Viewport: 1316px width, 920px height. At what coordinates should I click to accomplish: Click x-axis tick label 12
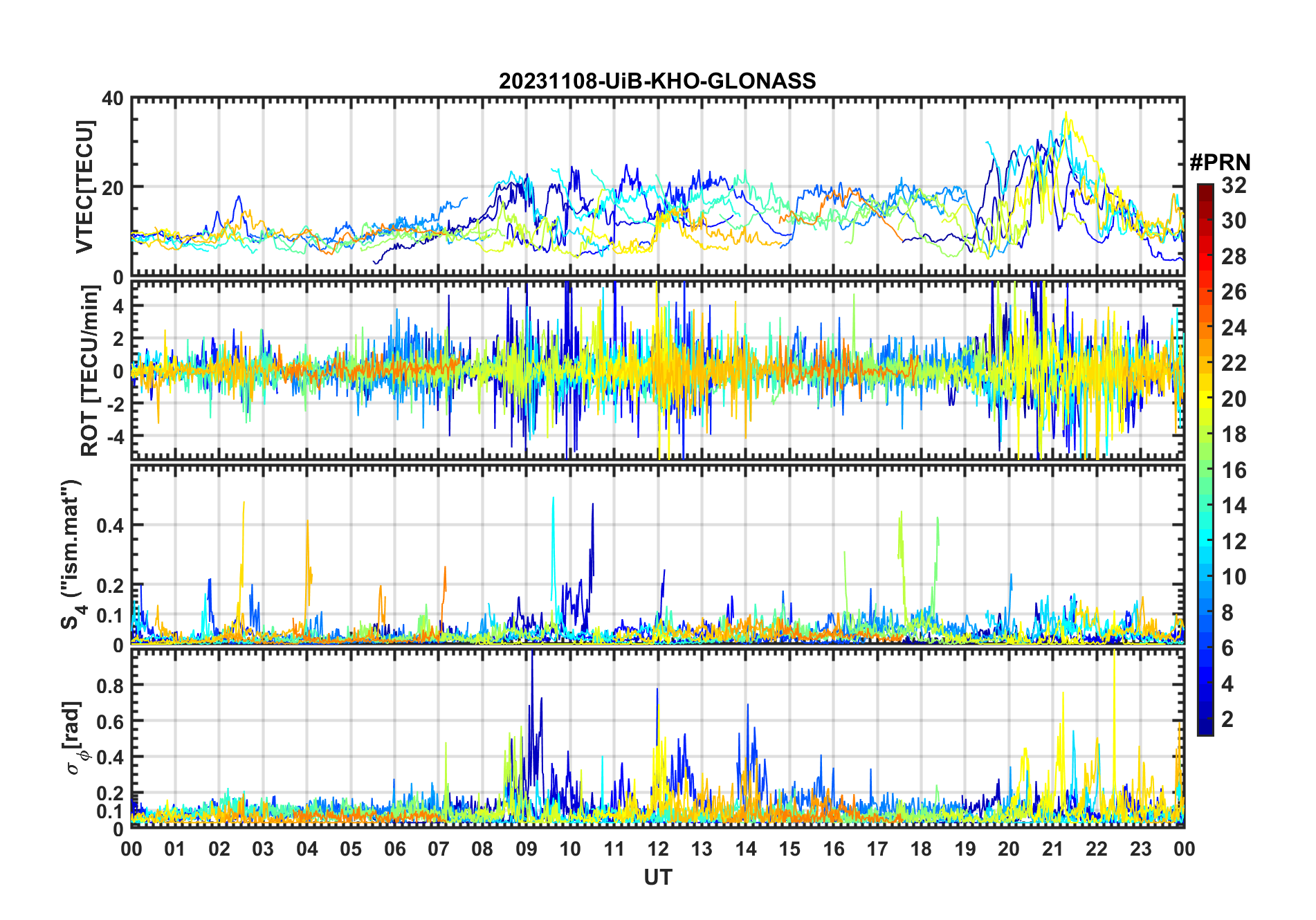657,849
